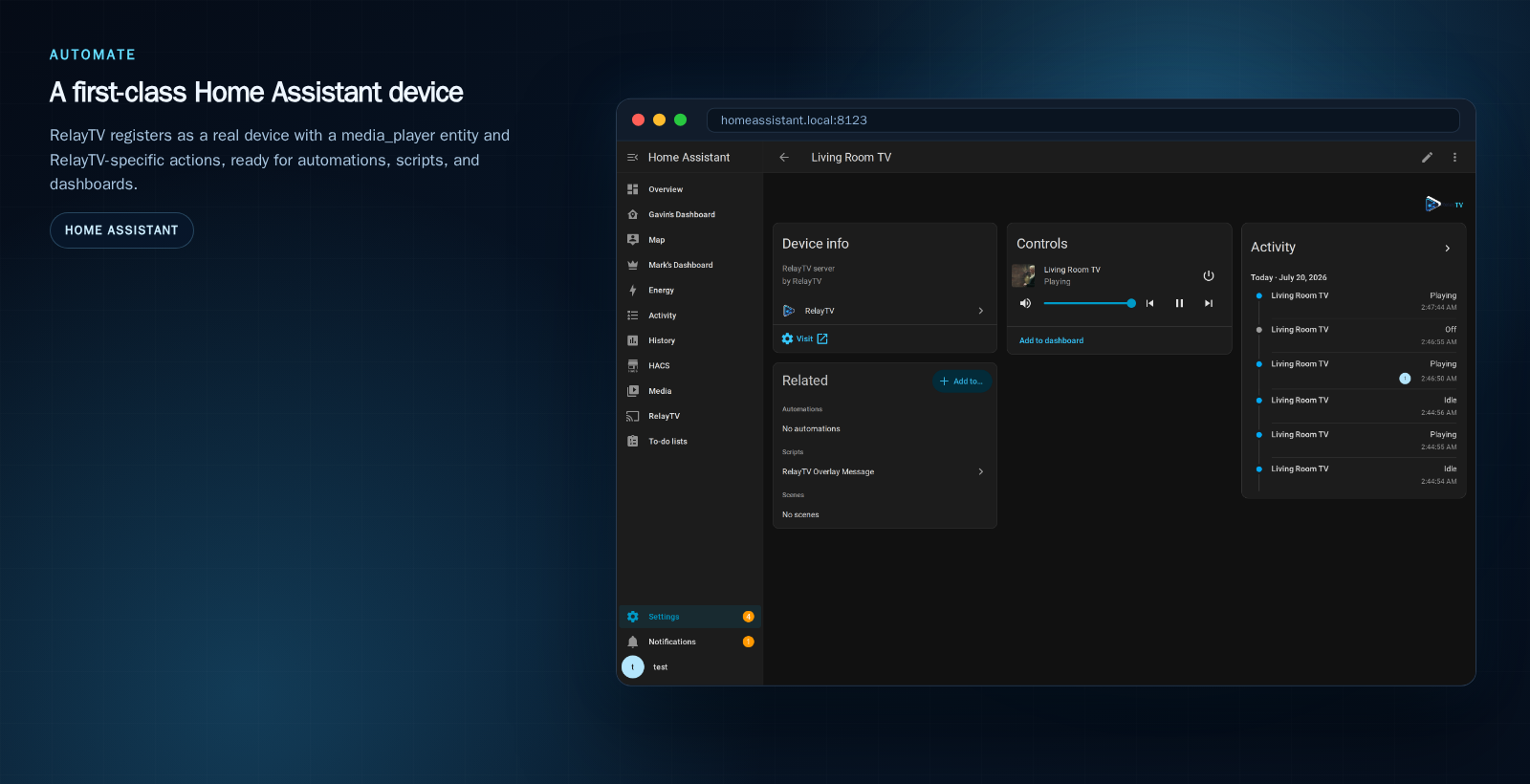Open the RelayTV integration row chevron

point(980,311)
